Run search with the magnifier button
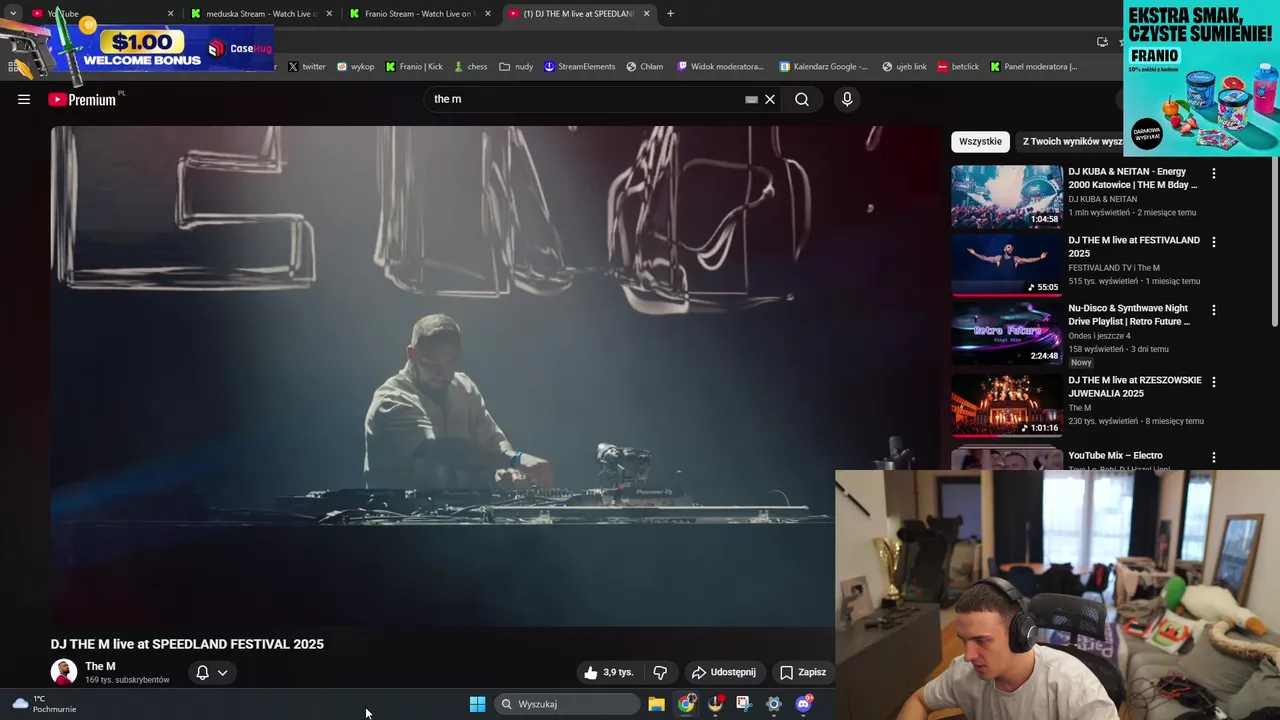This screenshot has height=720, width=1280. click(x=802, y=99)
